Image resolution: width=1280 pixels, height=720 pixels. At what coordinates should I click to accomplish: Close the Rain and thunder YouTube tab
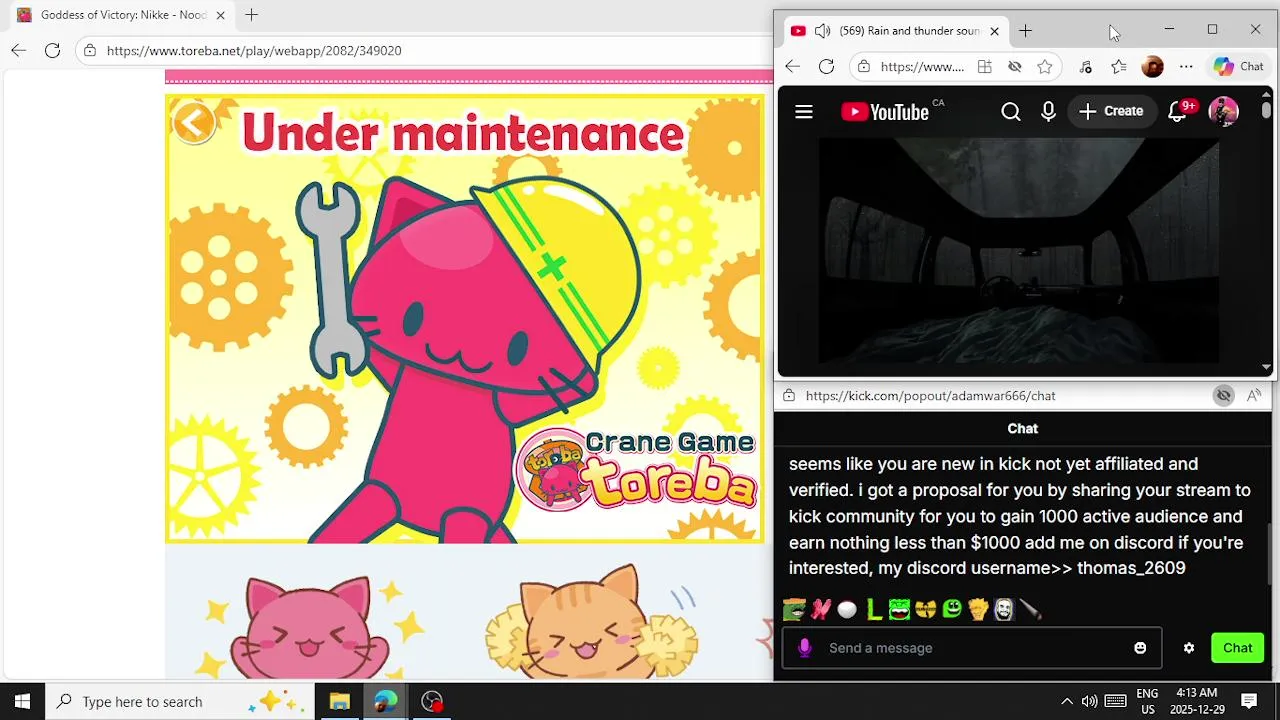(994, 31)
